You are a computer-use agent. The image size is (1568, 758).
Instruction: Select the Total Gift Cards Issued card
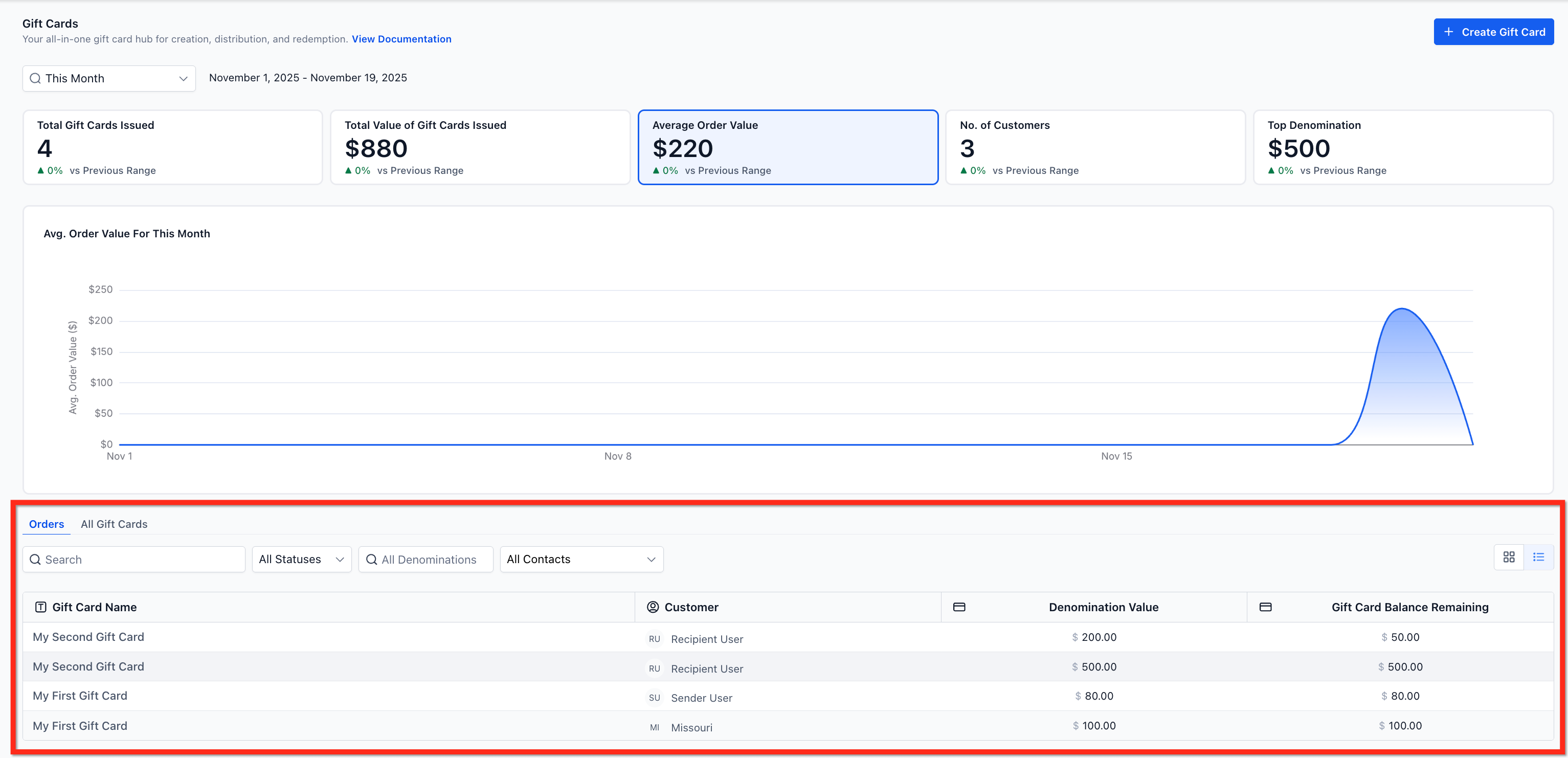coord(173,147)
